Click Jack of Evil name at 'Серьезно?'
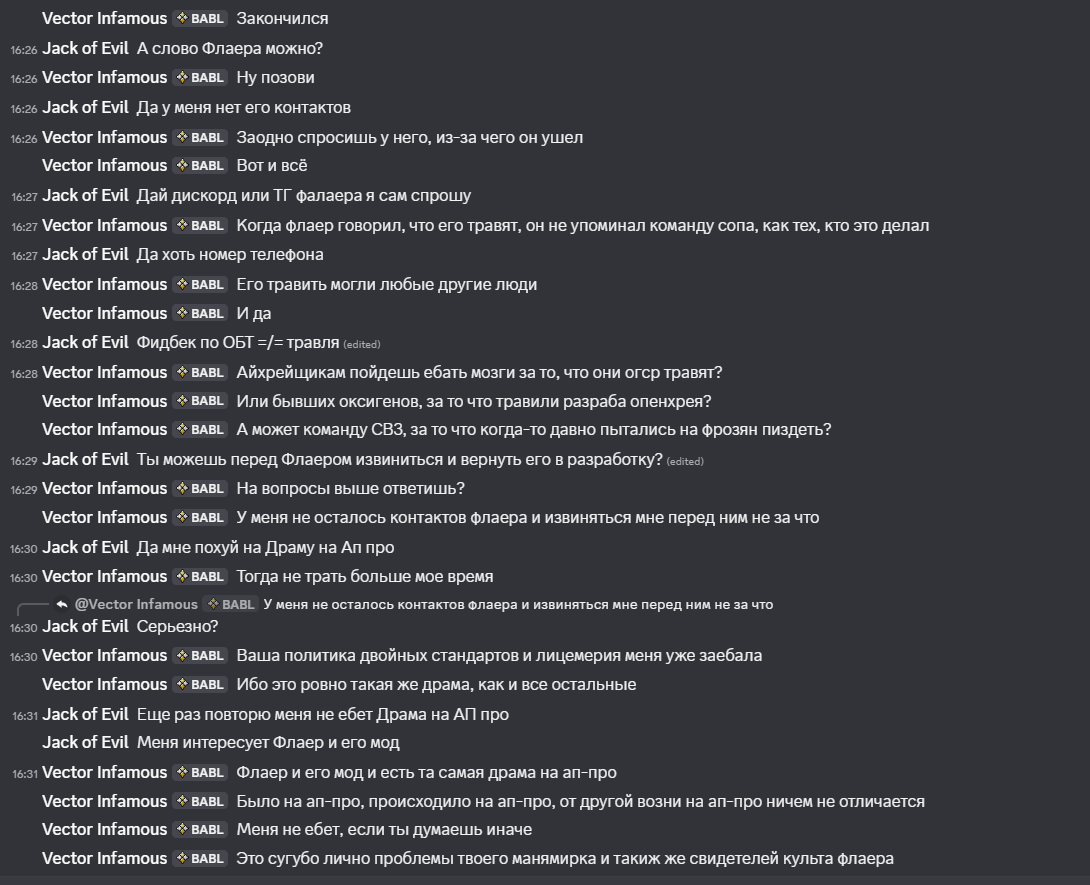This screenshot has width=1090, height=885. [86, 626]
